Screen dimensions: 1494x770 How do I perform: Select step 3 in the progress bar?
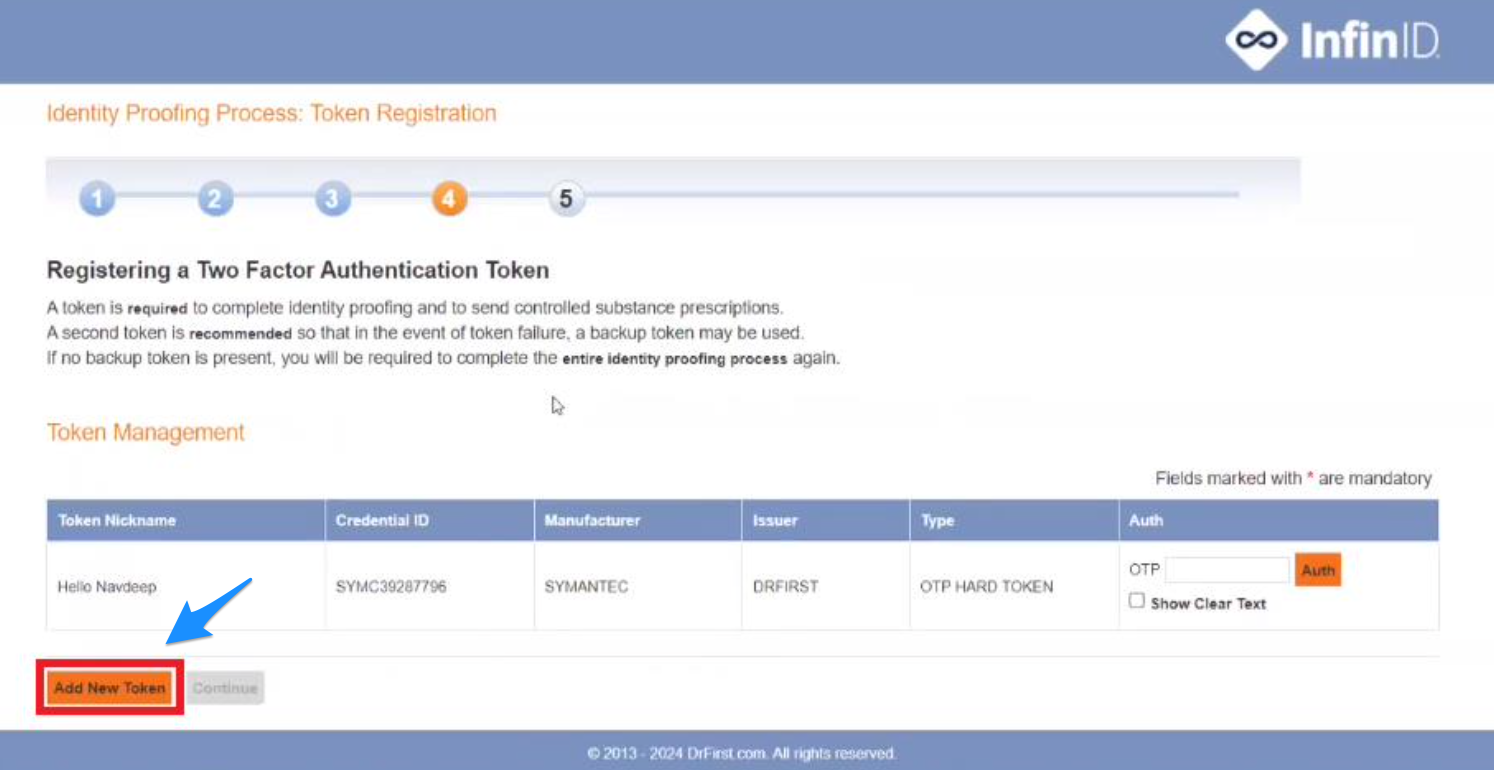(x=331, y=198)
